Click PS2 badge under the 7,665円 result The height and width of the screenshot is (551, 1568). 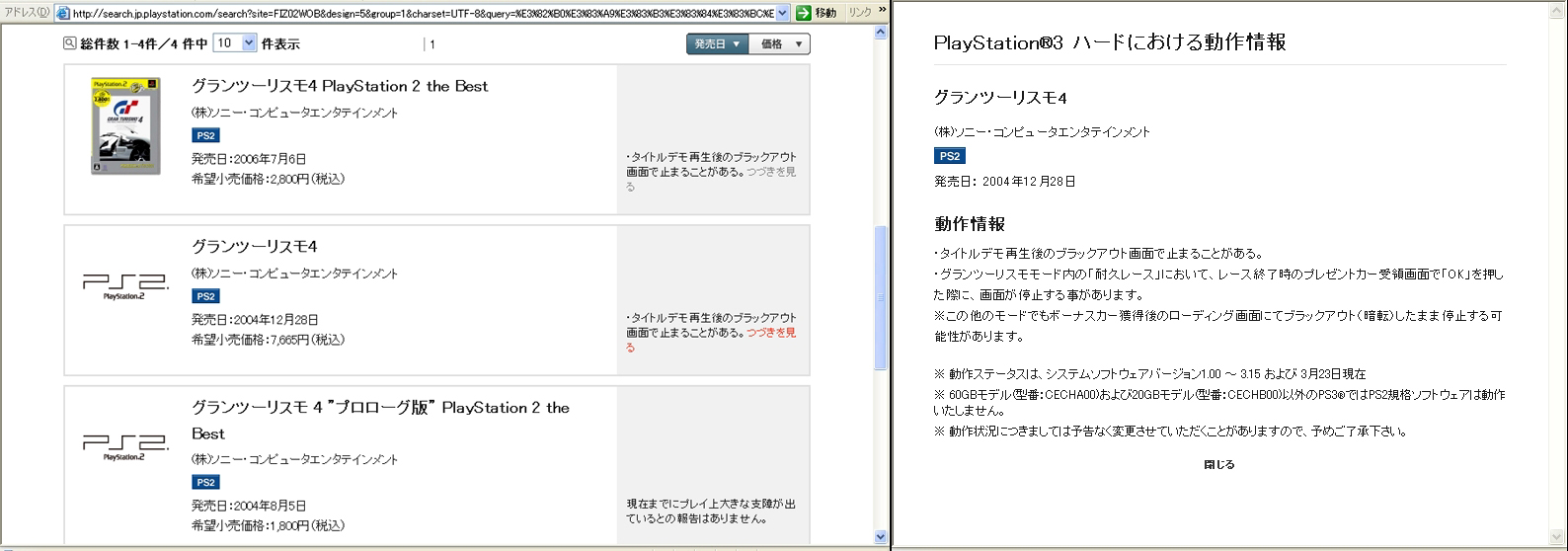tap(205, 296)
